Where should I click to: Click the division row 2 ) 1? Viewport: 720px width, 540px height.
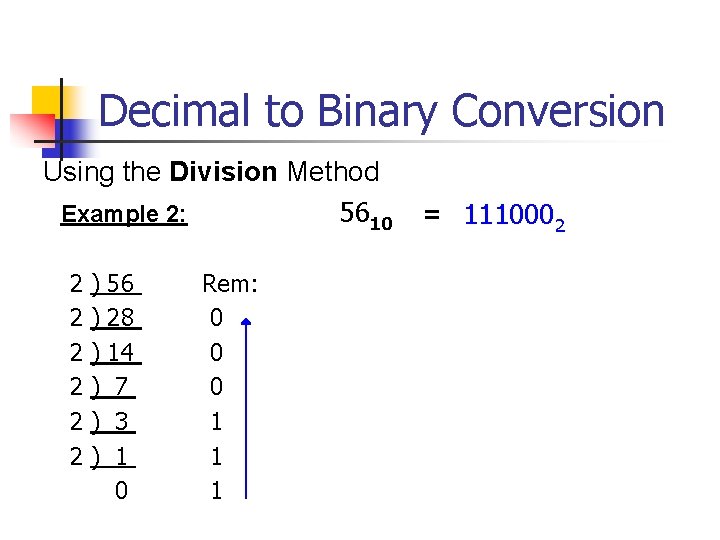tap(103, 456)
